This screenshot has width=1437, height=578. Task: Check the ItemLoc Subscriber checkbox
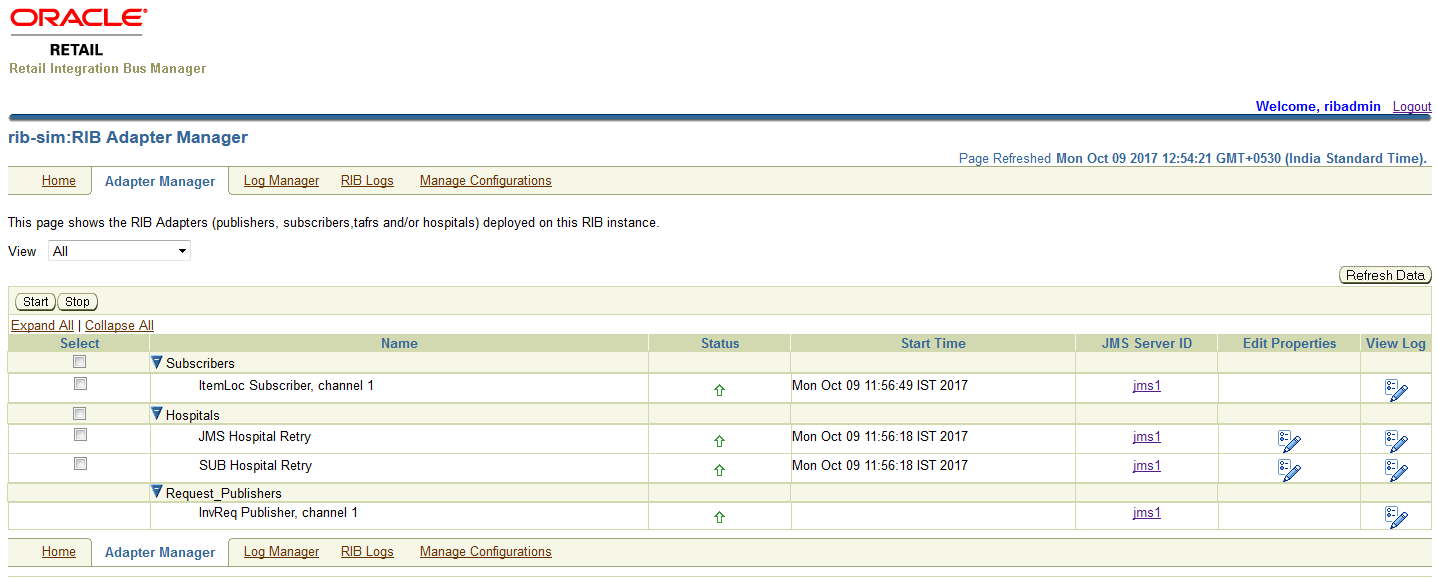coord(80,384)
